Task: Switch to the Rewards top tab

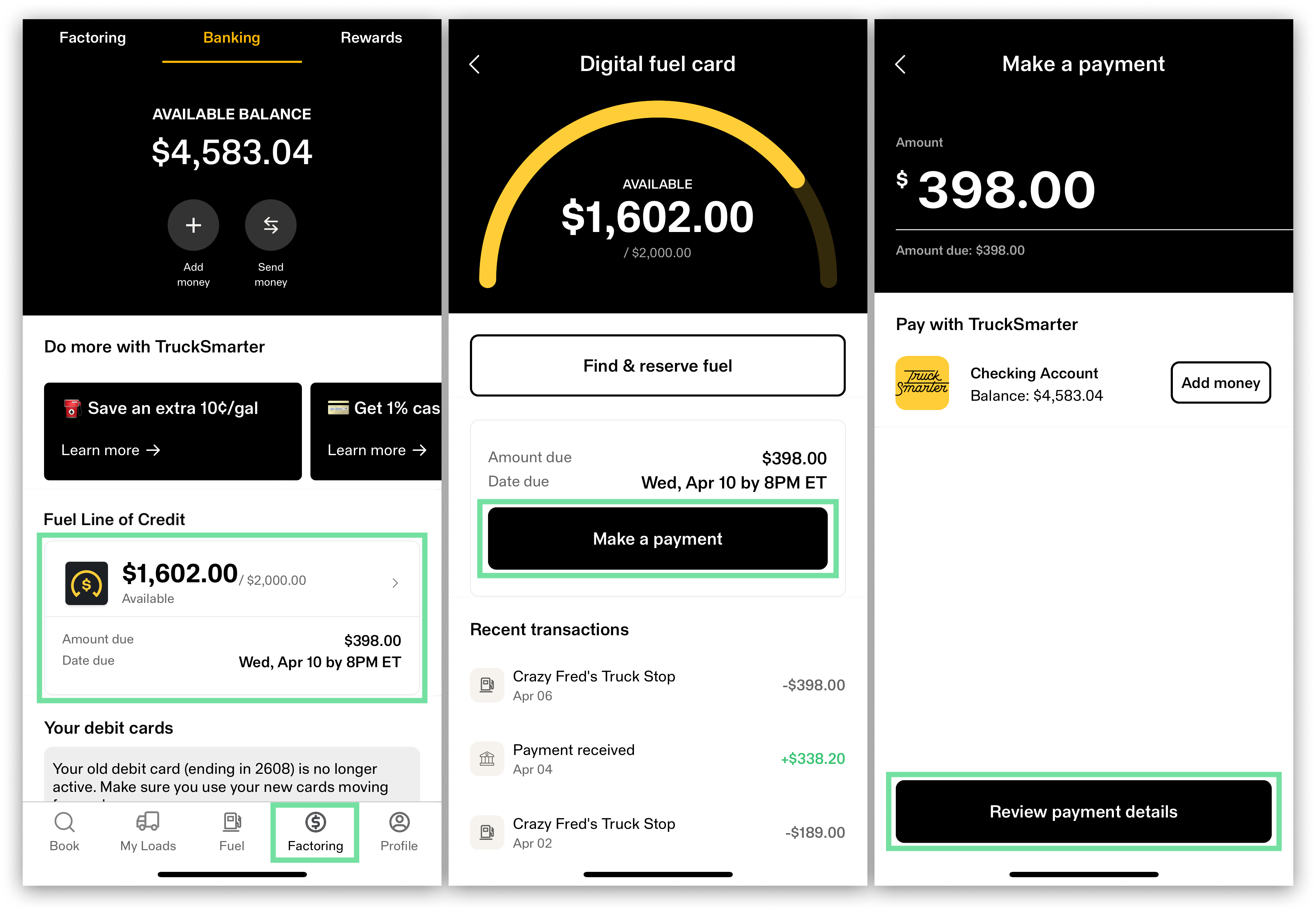Action: (371, 38)
